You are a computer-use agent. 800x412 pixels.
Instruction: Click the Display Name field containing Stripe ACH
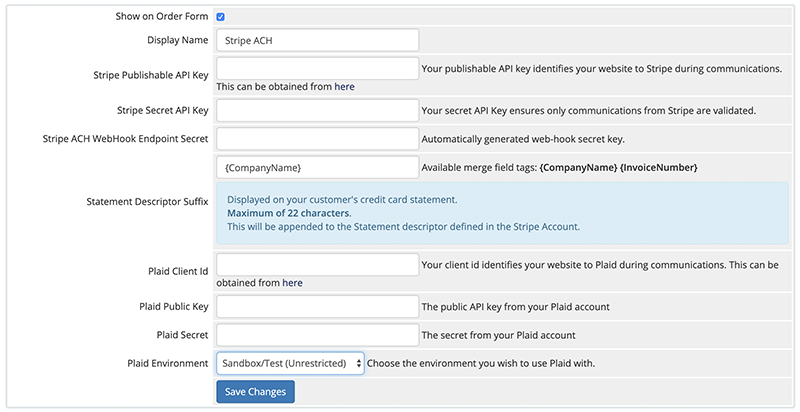tap(317, 40)
